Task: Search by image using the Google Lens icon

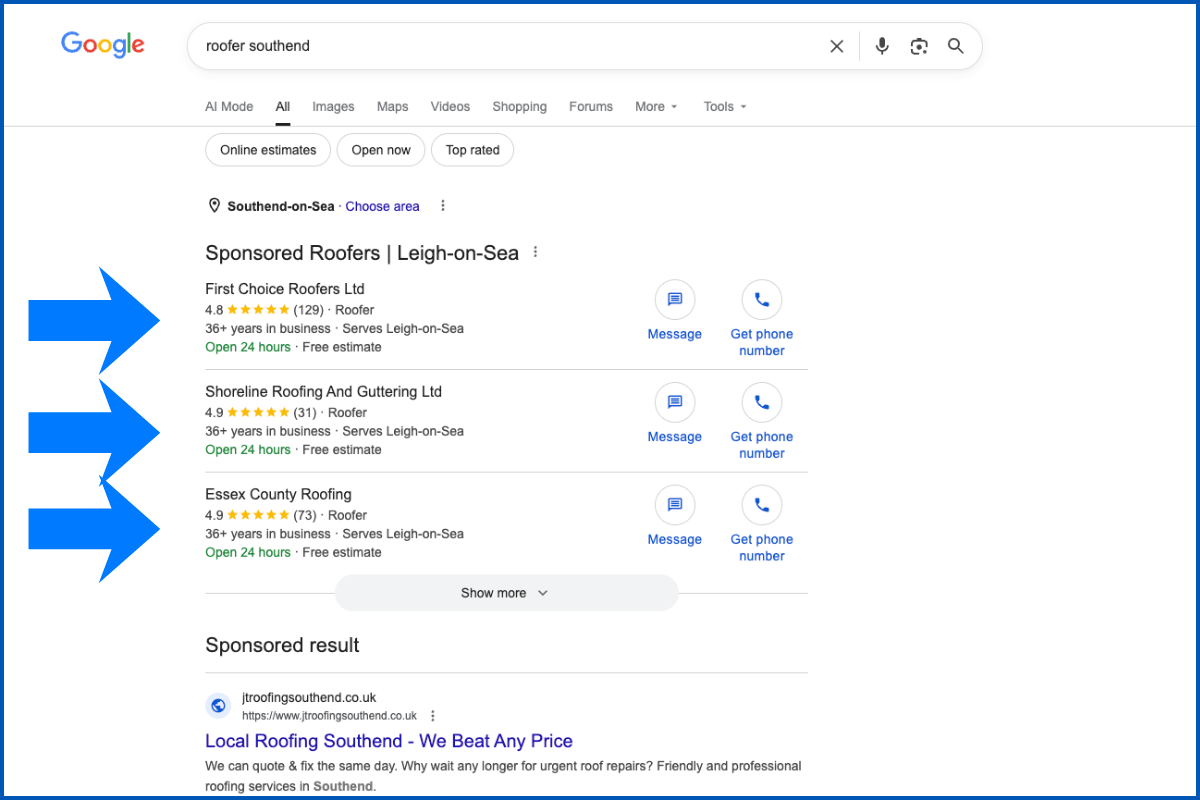Action: [x=918, y=46]
